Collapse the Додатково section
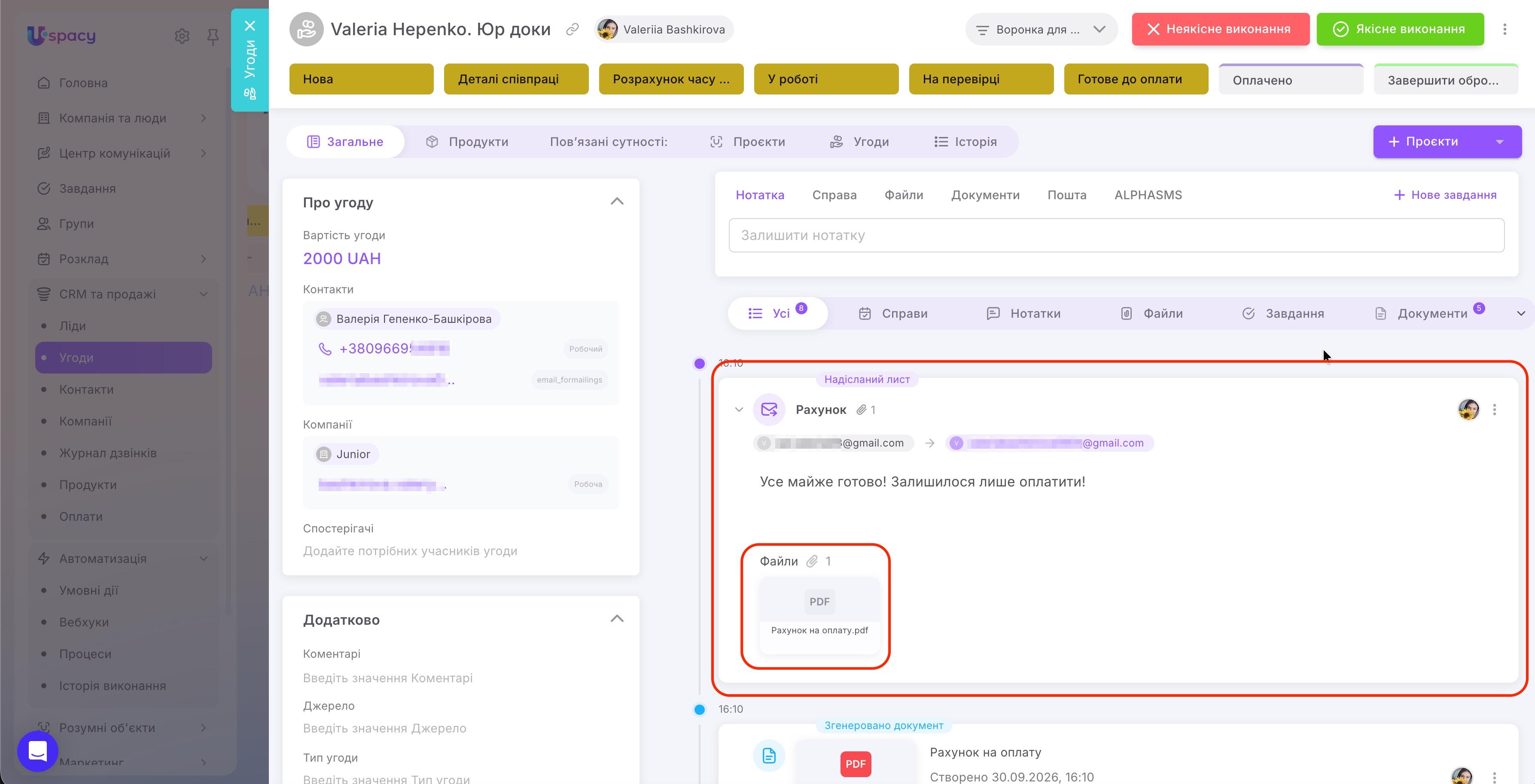 (617, 619)
